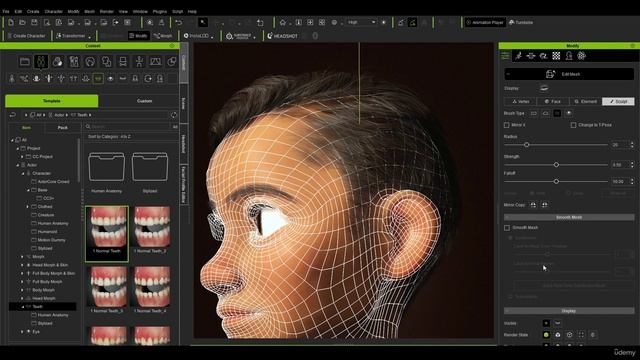Open the Transformer dropdown arrow
Image resolution: width=640 pixels, height=360 pixels.
[89, 37]
